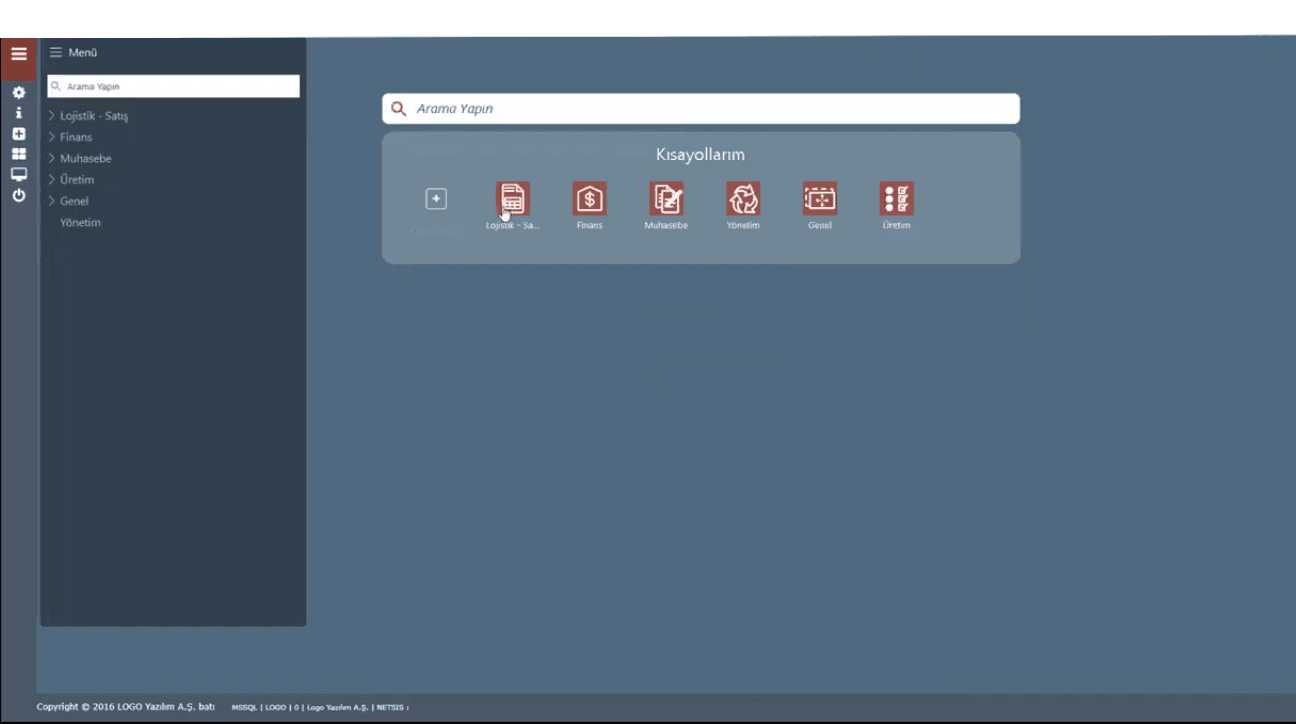Focus the Menü panel Arama Yapın field
Viewport: 1296px width, 724px height.
point(173,86)
